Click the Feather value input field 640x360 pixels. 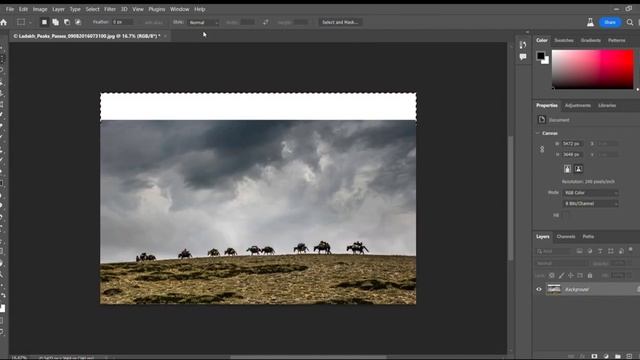pyautogui.click(x=122, y=22)
